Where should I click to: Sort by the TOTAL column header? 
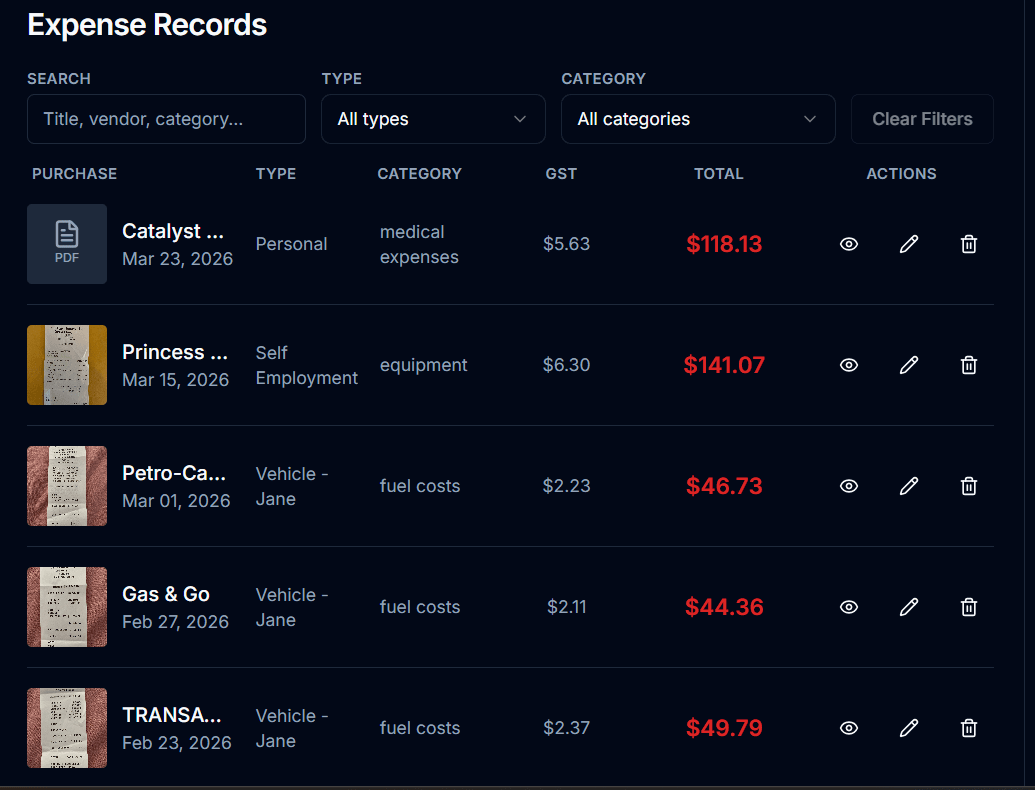coord(718,173)
